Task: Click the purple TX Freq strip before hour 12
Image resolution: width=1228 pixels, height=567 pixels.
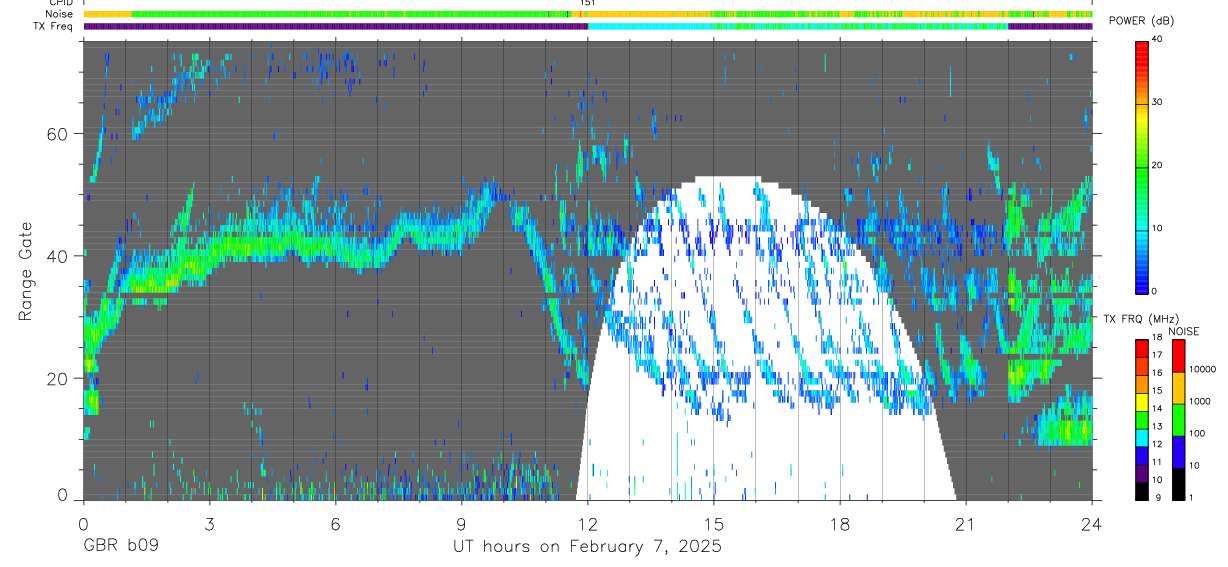Action: tap(335, 27)
